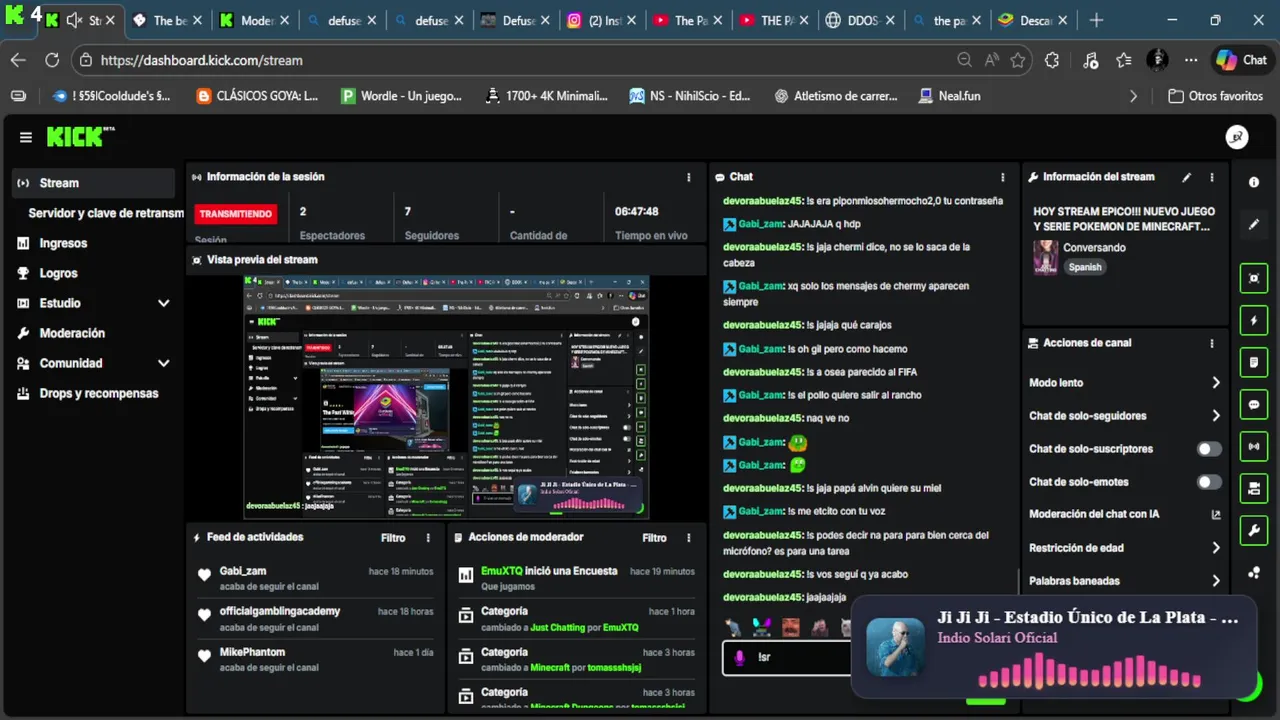Toggle the channel actions camera sidebar icon

(1254, 488)
